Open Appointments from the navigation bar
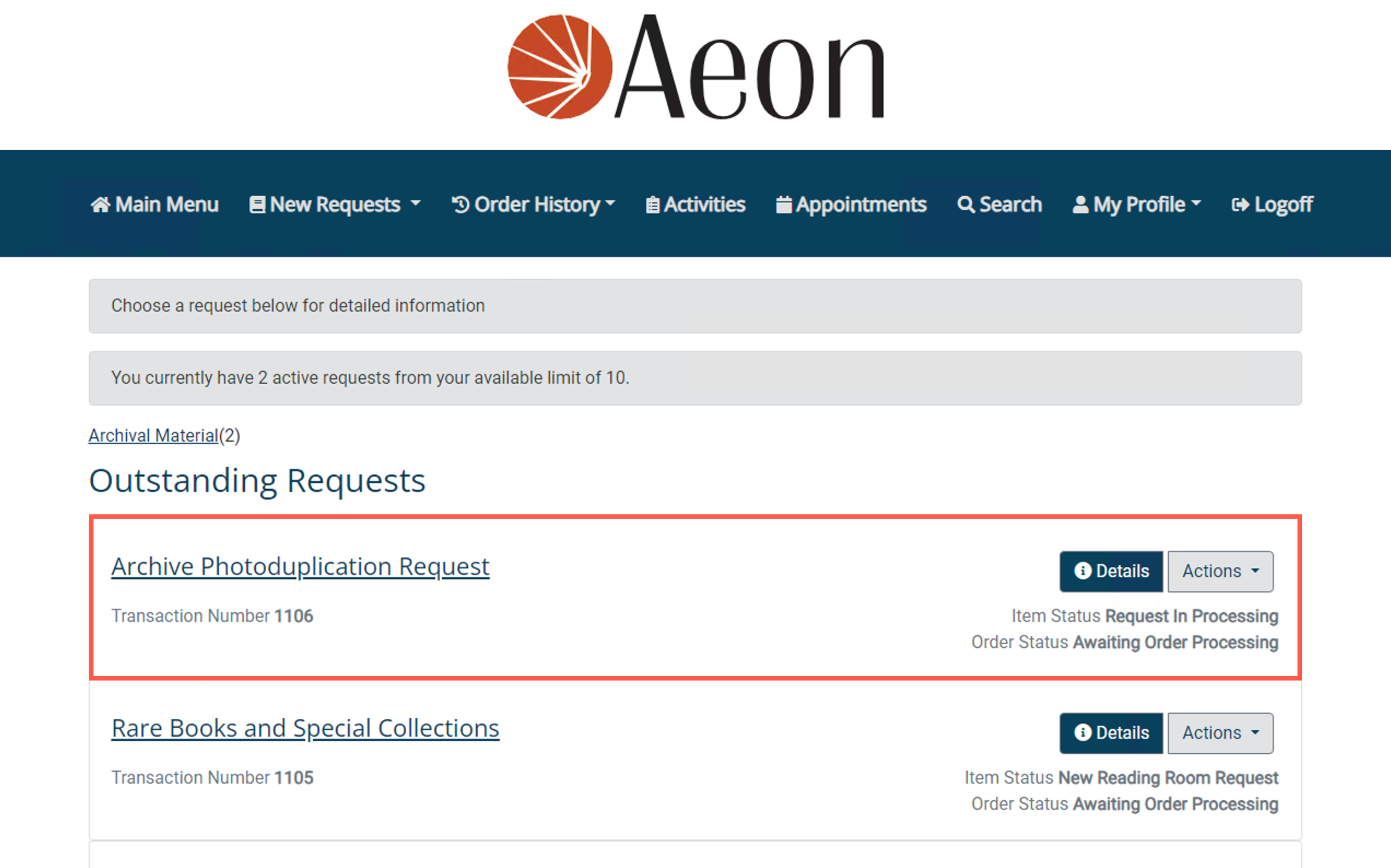The height and width of the screenshot is (868, 1391). point(861,205)
